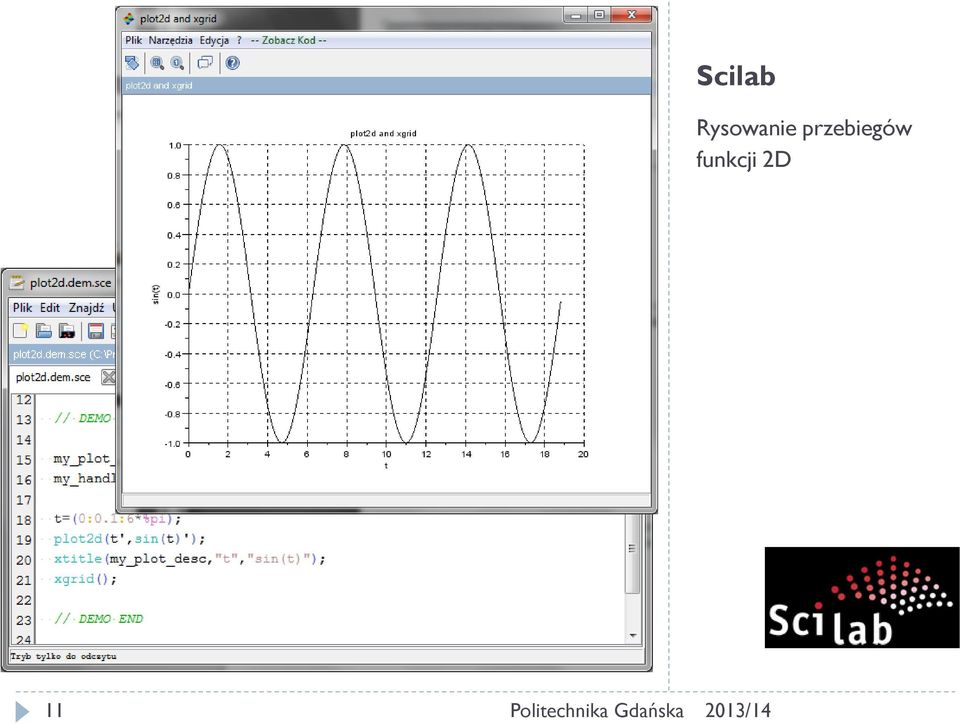Click the sin(t) y-axis label
The width and height of the screenshot is (960, 724).
click(x=156, y=294)
